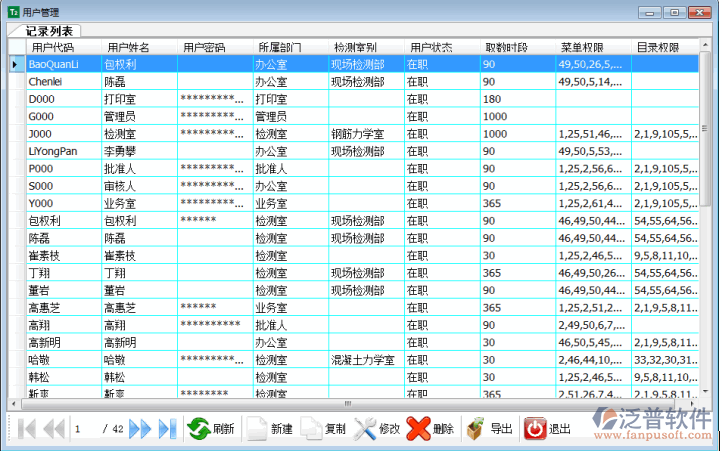Click the red power exit (退出) icon

pyautogui.click(x=535, y=428)
